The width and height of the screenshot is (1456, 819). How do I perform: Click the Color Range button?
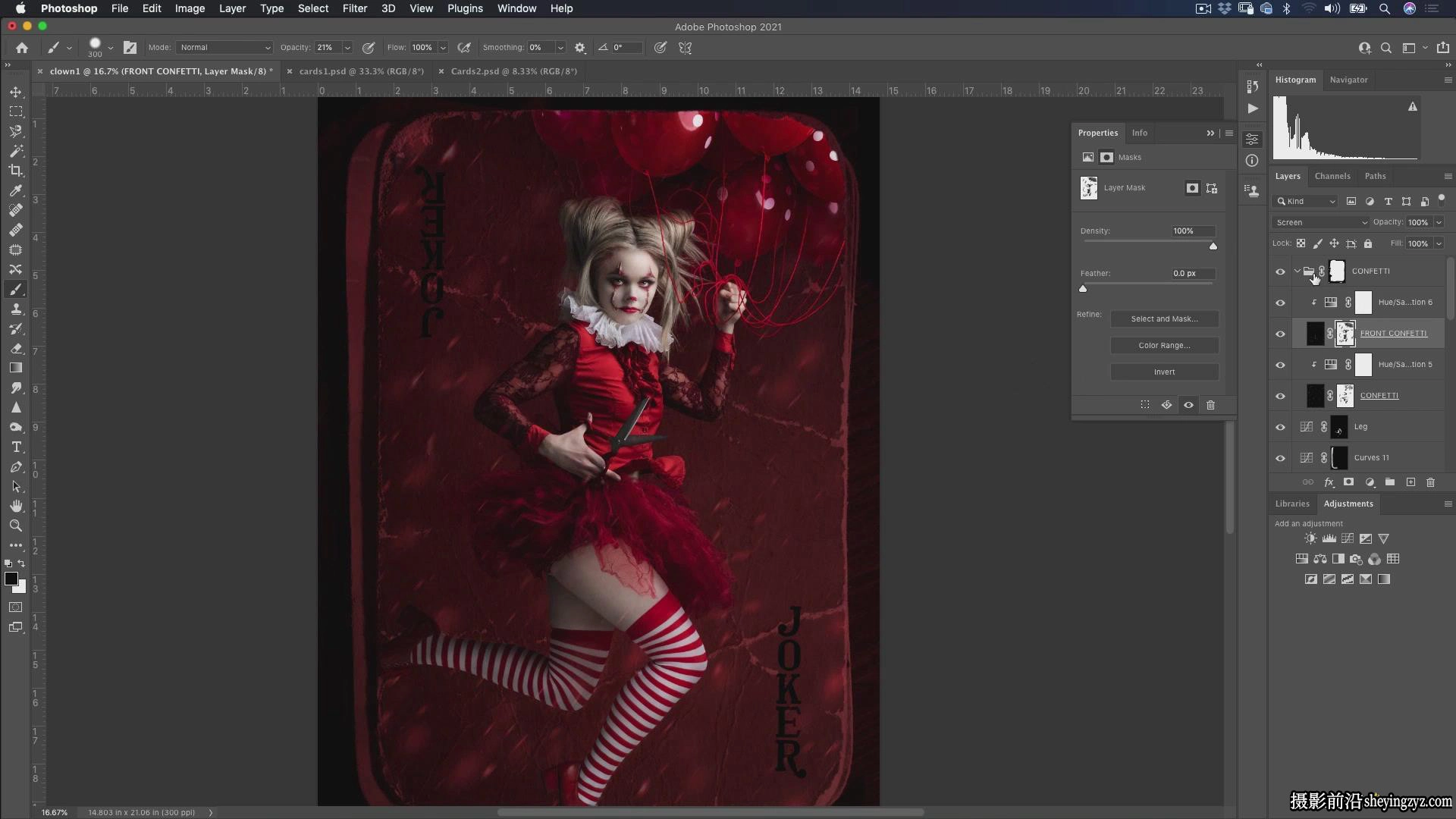(x=1164, y=345)
